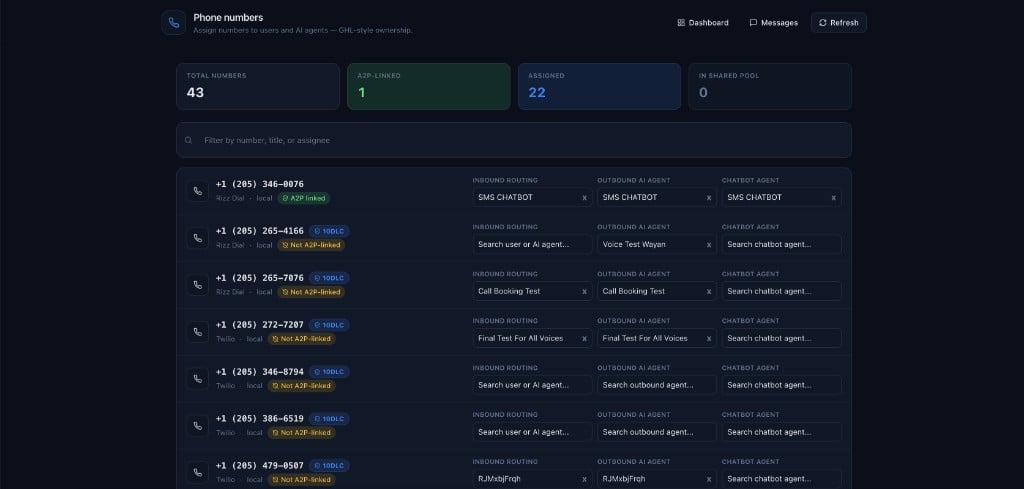Click the 10DLC badge on 265-7076

(x=329, y=278)
